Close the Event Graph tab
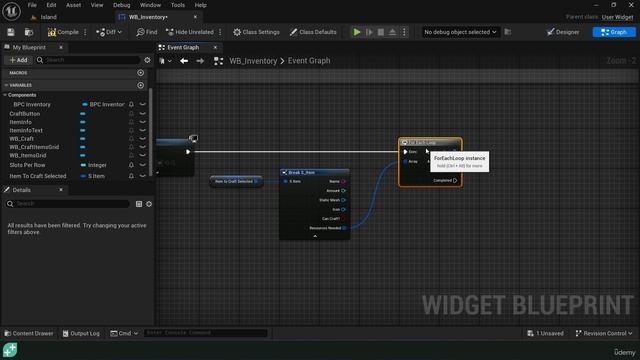 215,47
